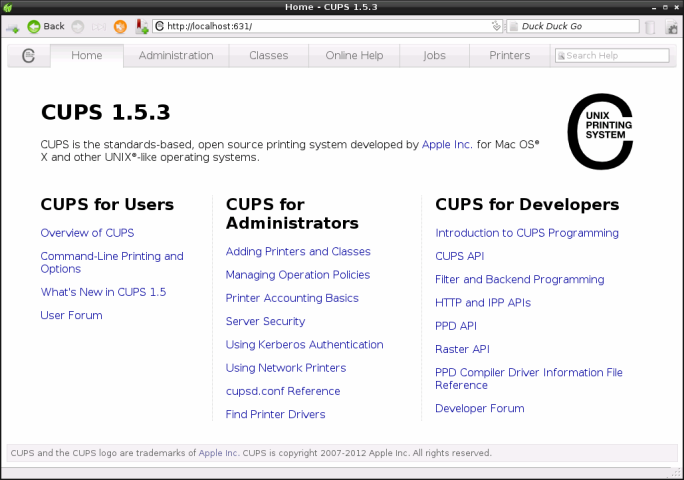Click the window menu leaf icon in title bar
Image resolution: width=684 pixels, height=480 pixels.
pos(7,7)
